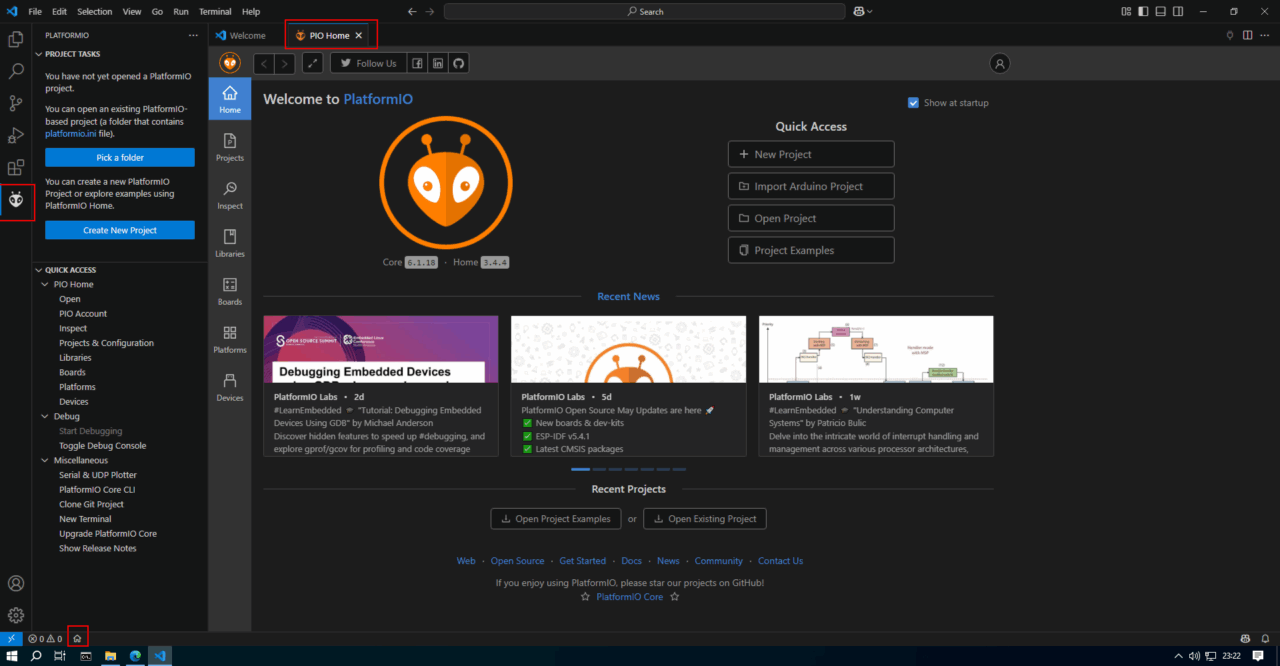Open the PlatformIO sidebar more actions ellipsis

pyautogui.click(x=194, y=35)
